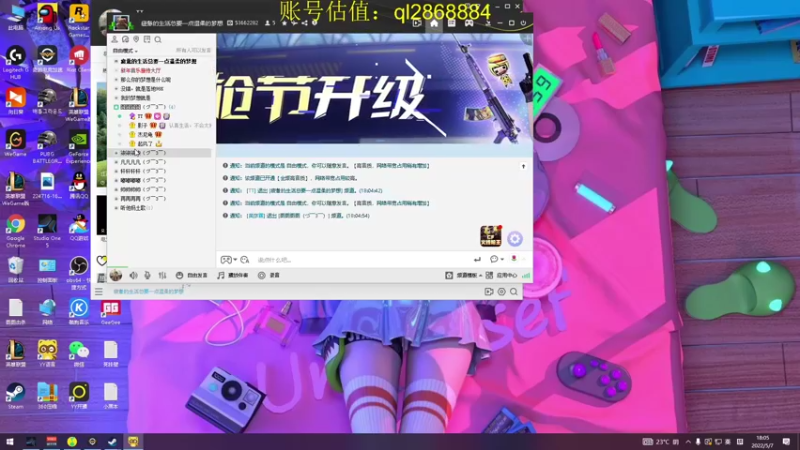Open 应用中心 app center

[501, 276]
